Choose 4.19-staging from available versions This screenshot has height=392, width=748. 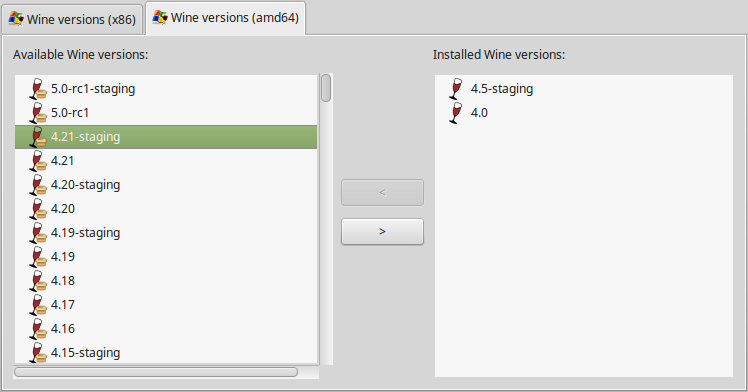(x=166, y=233)
